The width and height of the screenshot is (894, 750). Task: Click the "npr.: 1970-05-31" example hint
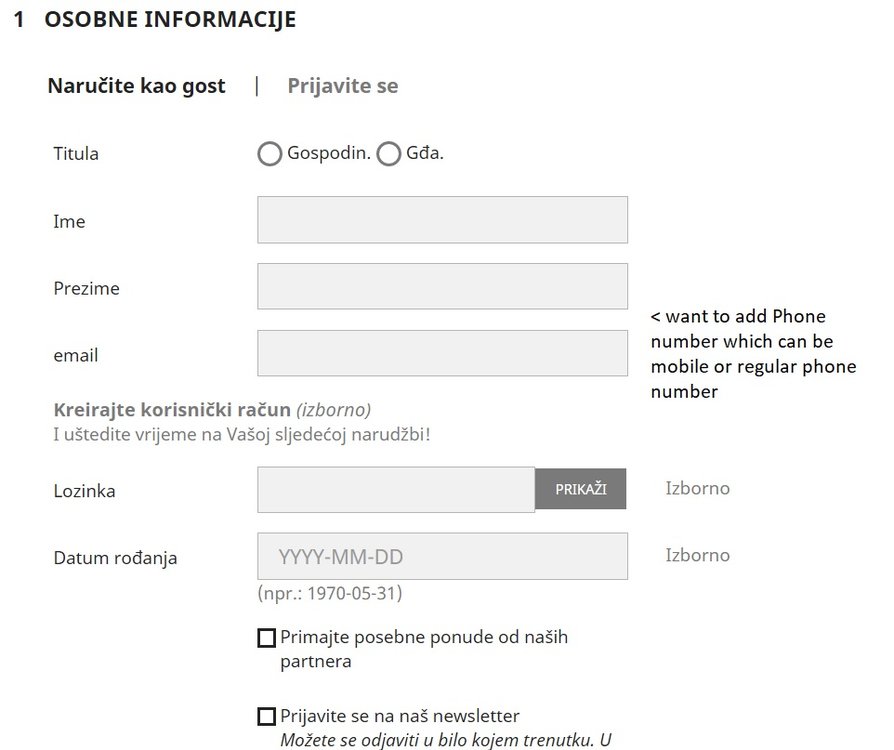(329, 593)
